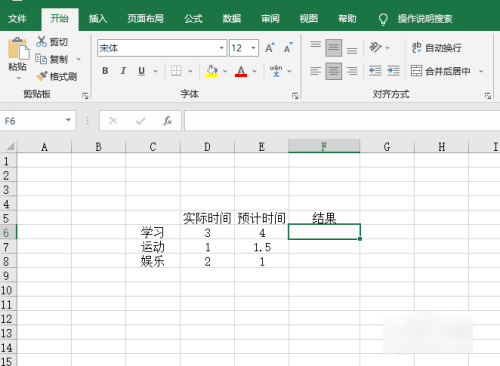Copy using the 复制 icon

pyautogui.click(x=41, y=59)
